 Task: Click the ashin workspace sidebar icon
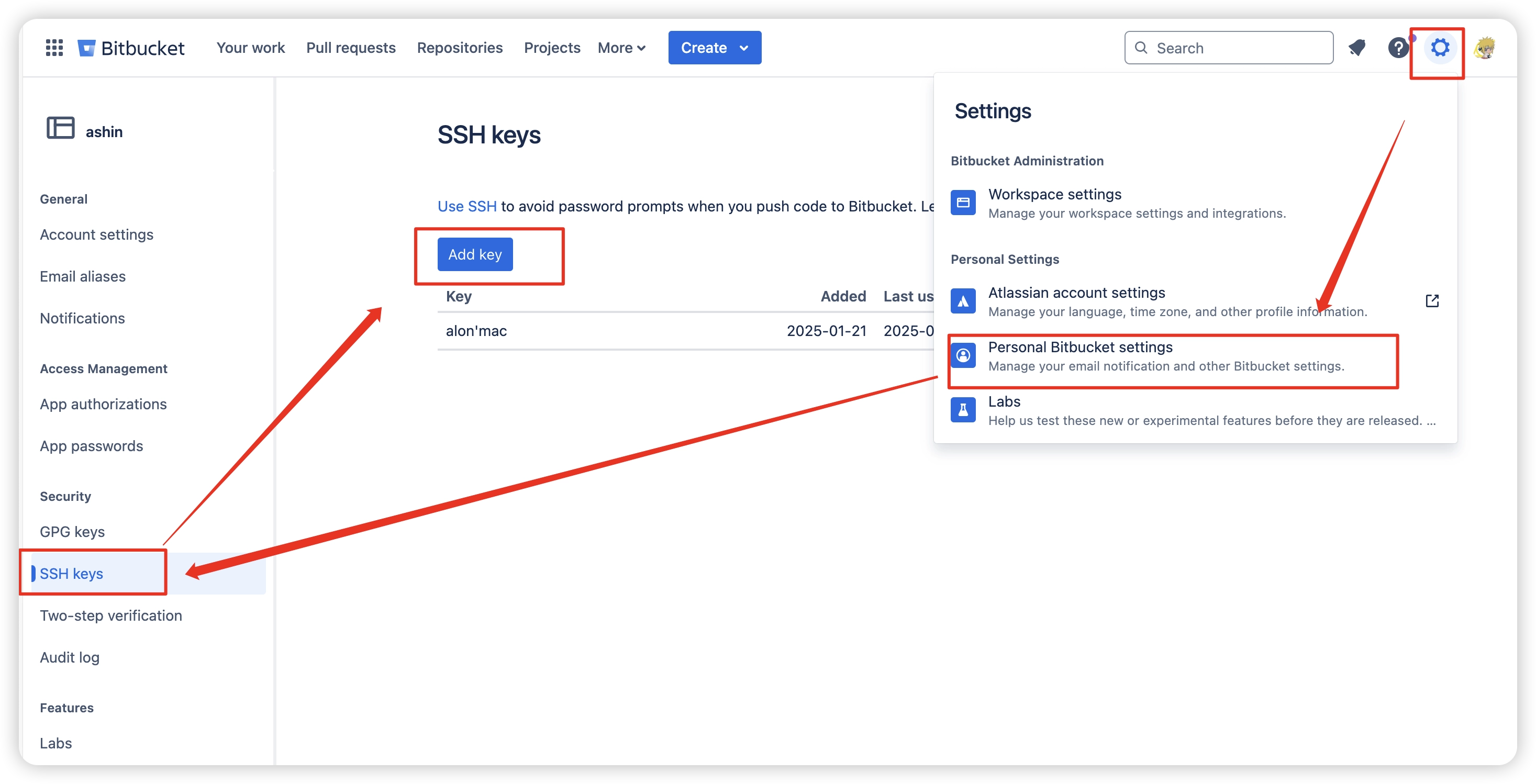coord(61,128)
